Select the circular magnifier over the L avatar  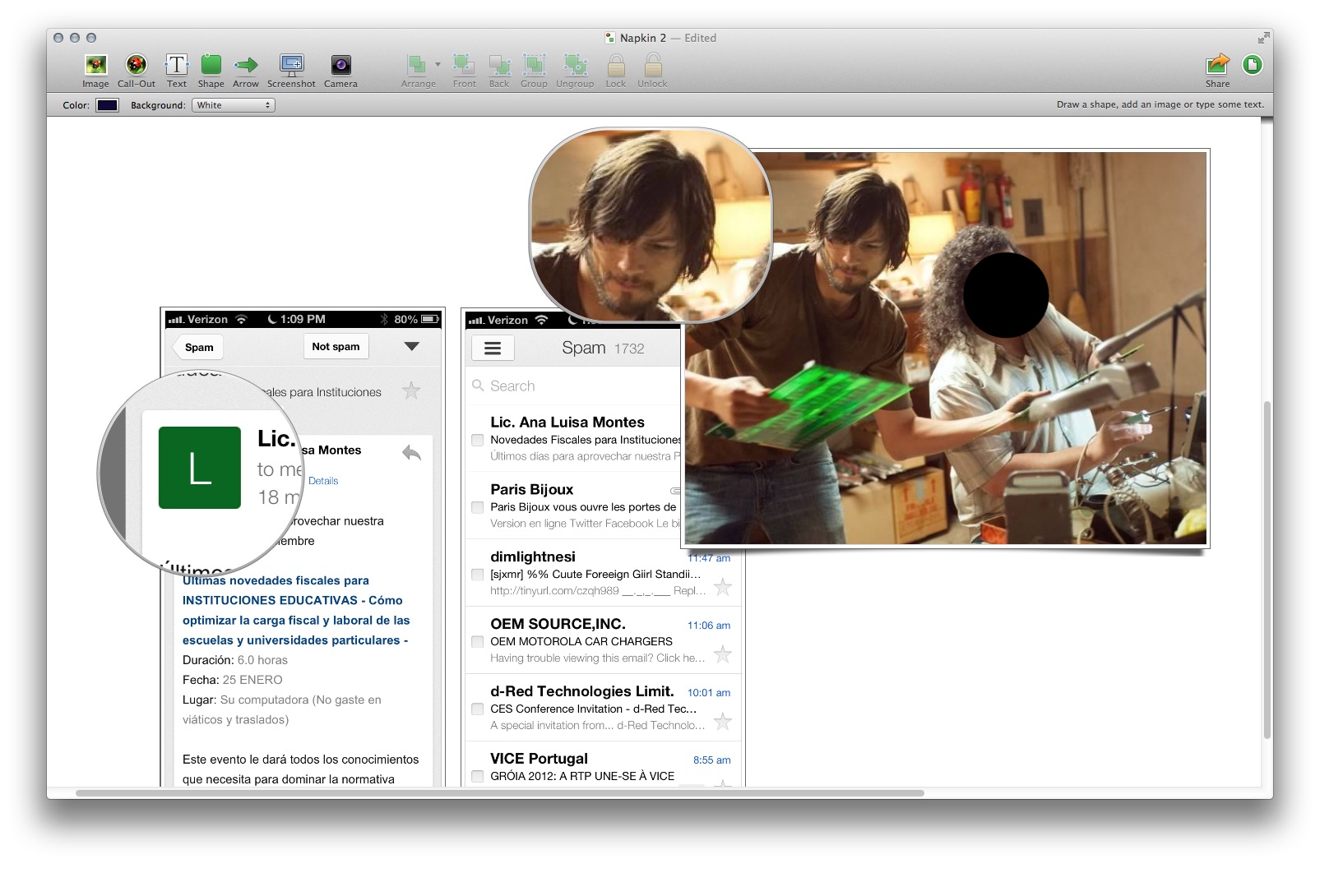201,473
